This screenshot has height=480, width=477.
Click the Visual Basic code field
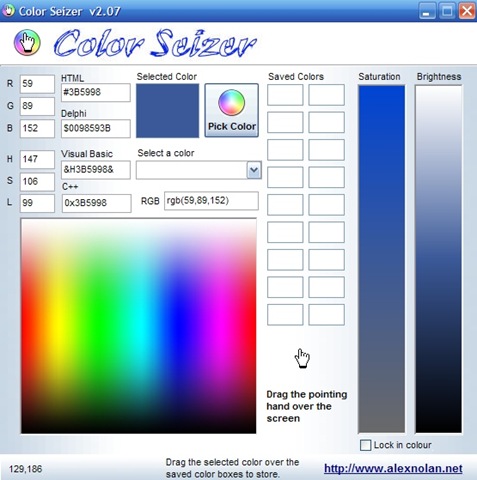[96, 170]
